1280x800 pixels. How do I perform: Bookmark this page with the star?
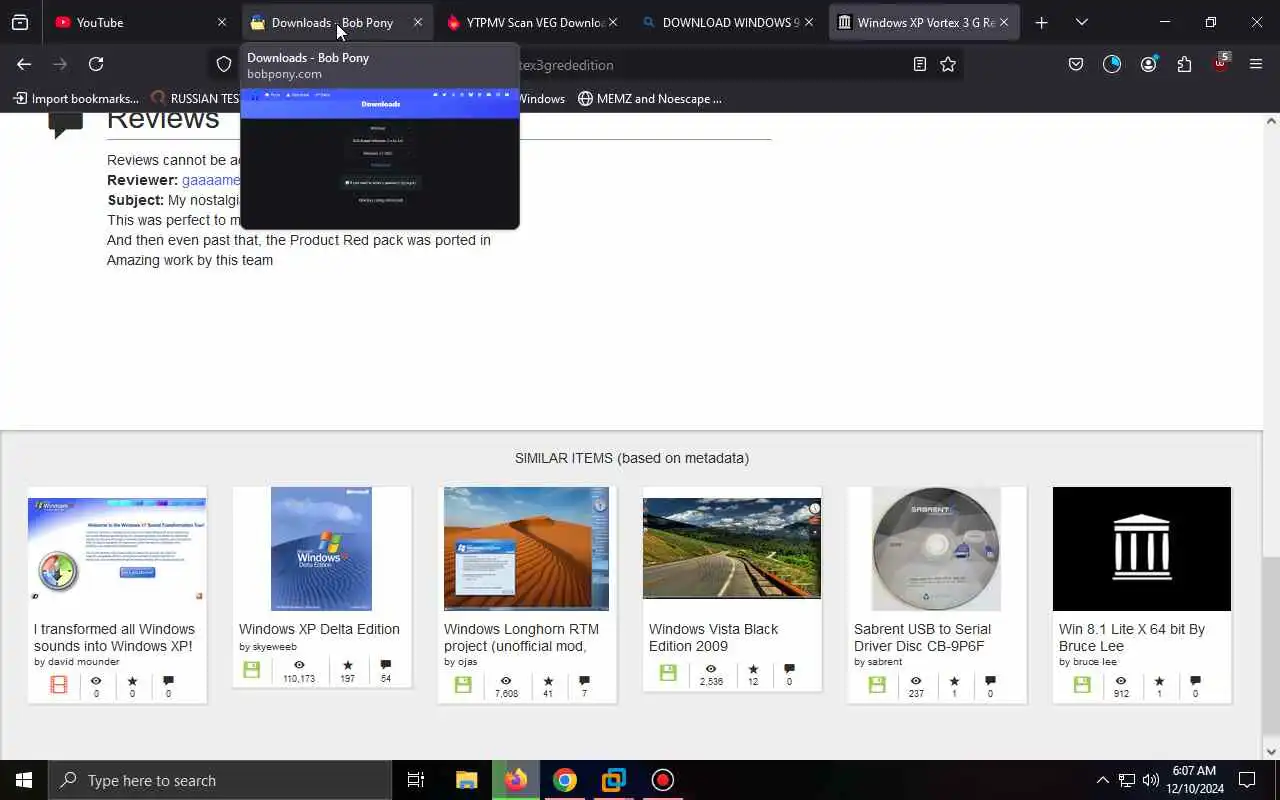click(x=948, y=64)
